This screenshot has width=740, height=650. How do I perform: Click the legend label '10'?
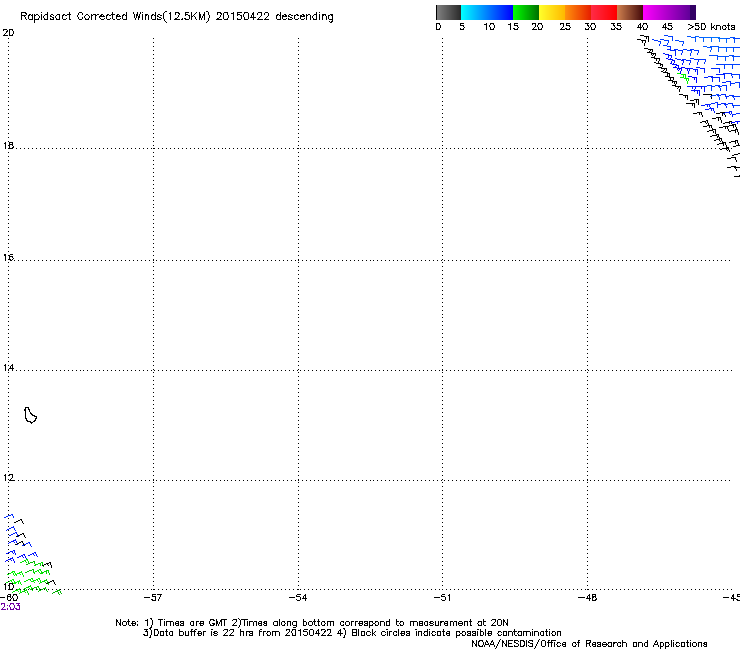(489, 26)
